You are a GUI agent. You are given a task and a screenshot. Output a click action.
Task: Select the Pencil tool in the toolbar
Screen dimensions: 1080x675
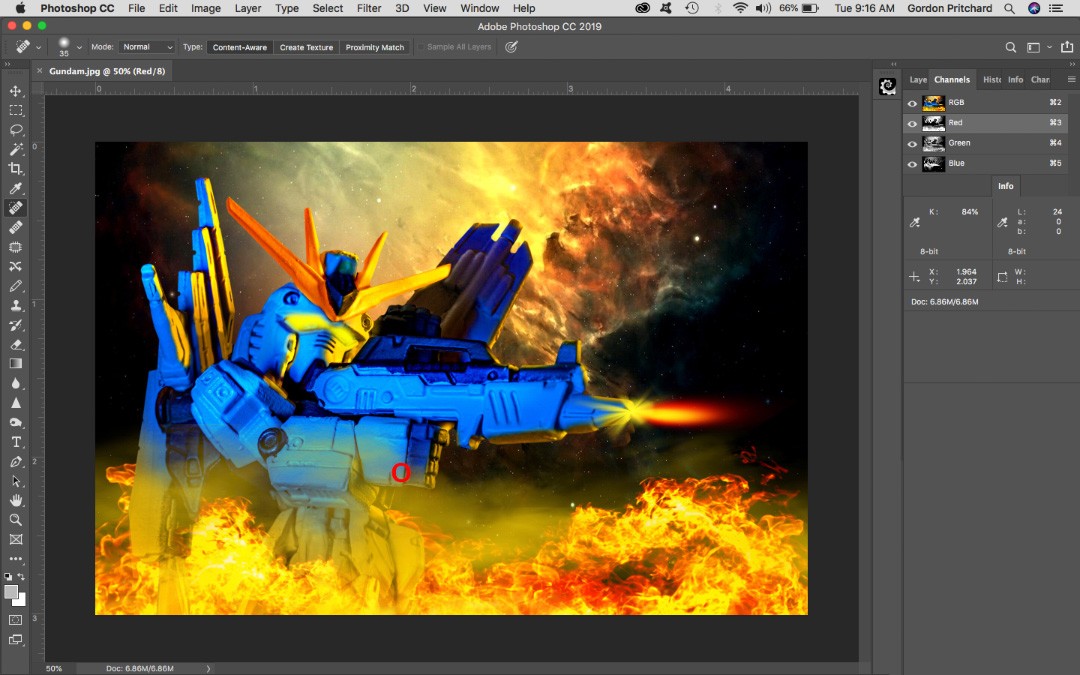[16, 286]
